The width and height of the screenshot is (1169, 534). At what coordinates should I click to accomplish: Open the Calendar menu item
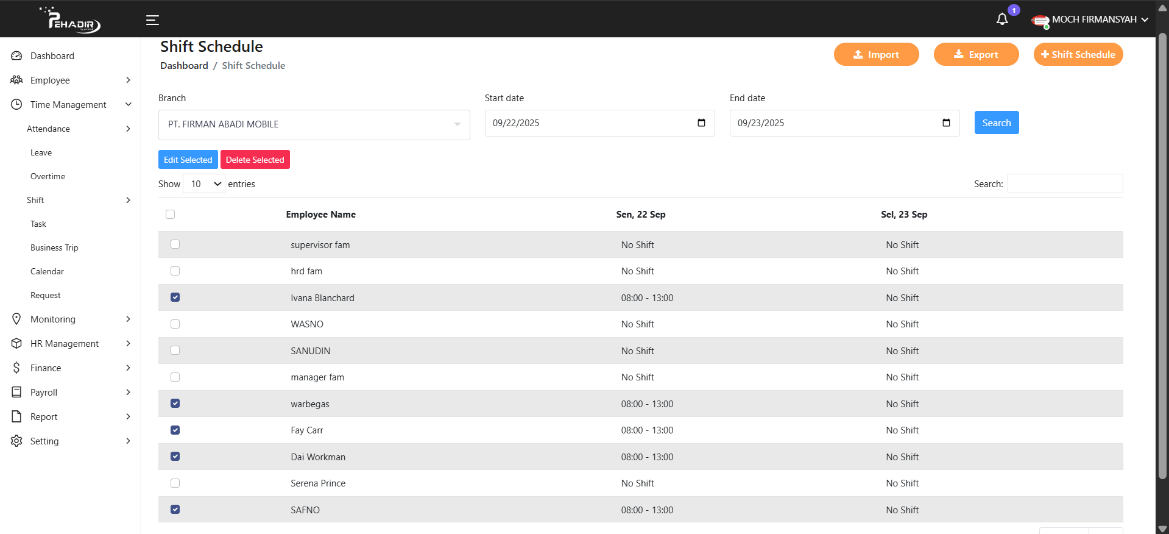[47, 271]
